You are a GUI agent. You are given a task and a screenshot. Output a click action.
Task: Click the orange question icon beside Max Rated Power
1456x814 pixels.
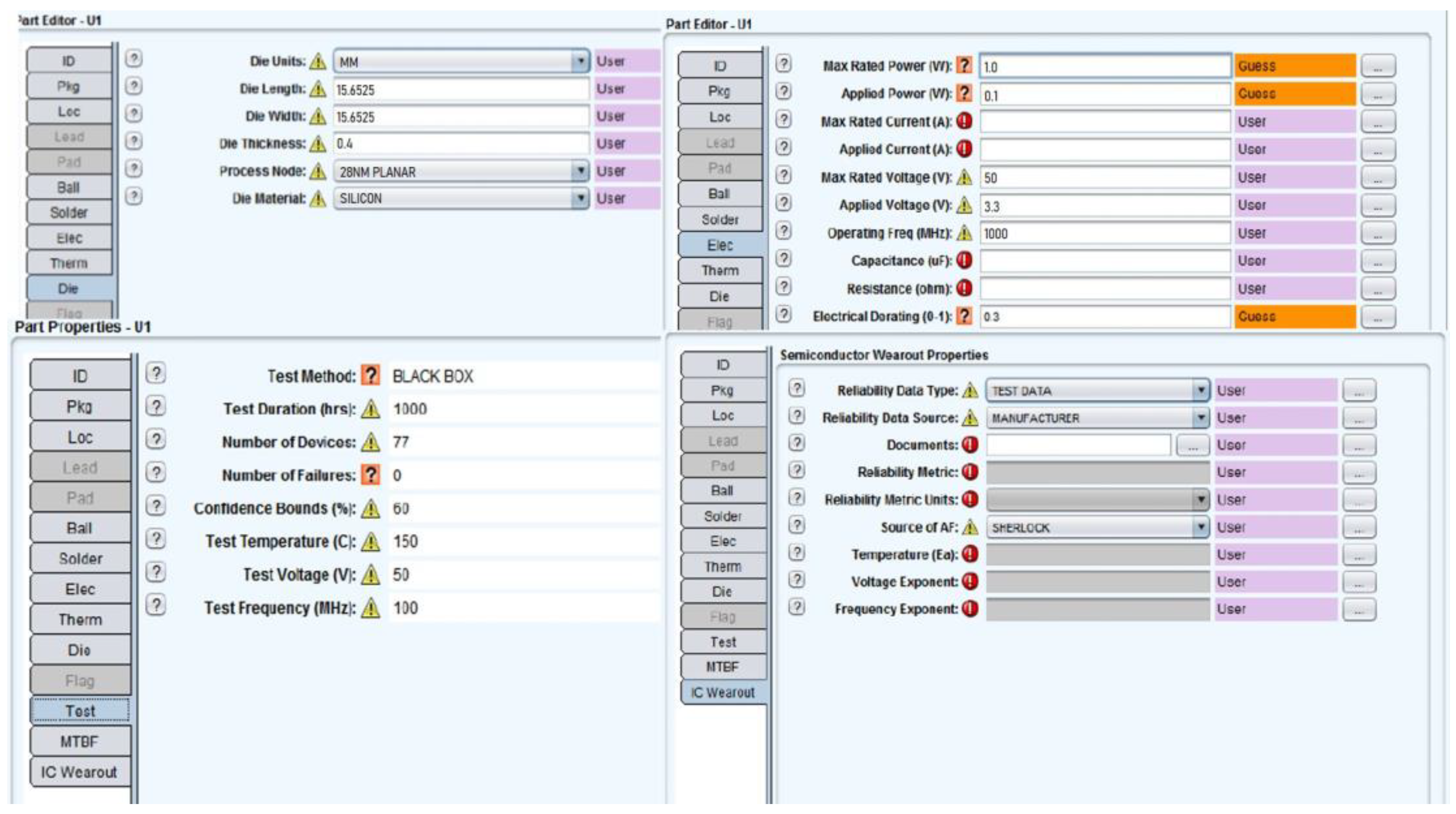coord(964,65)
